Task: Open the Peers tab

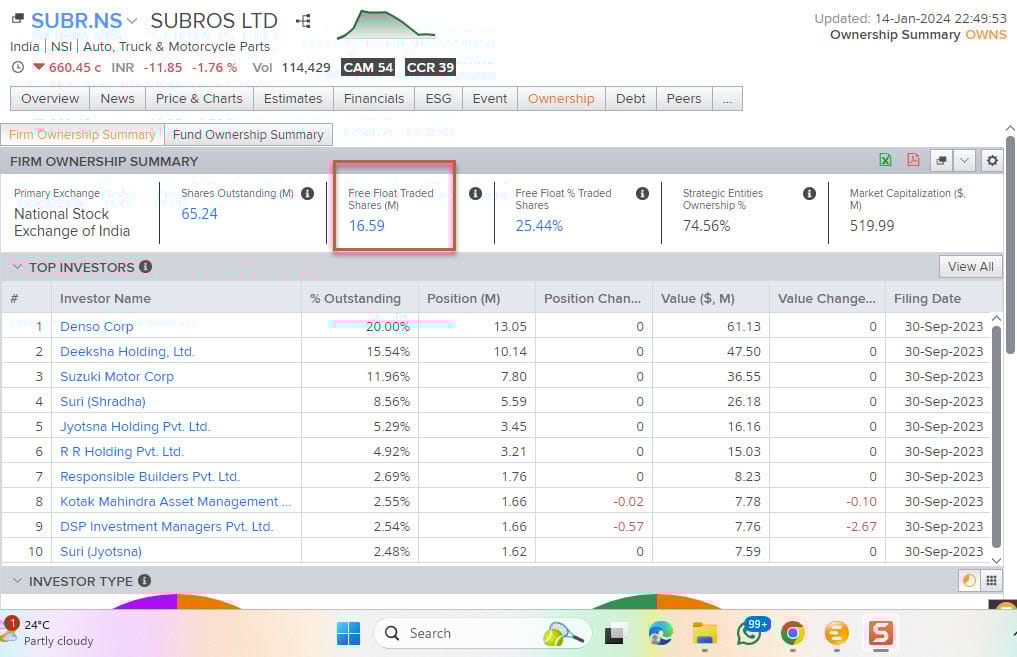Action: tap(684, 99)
